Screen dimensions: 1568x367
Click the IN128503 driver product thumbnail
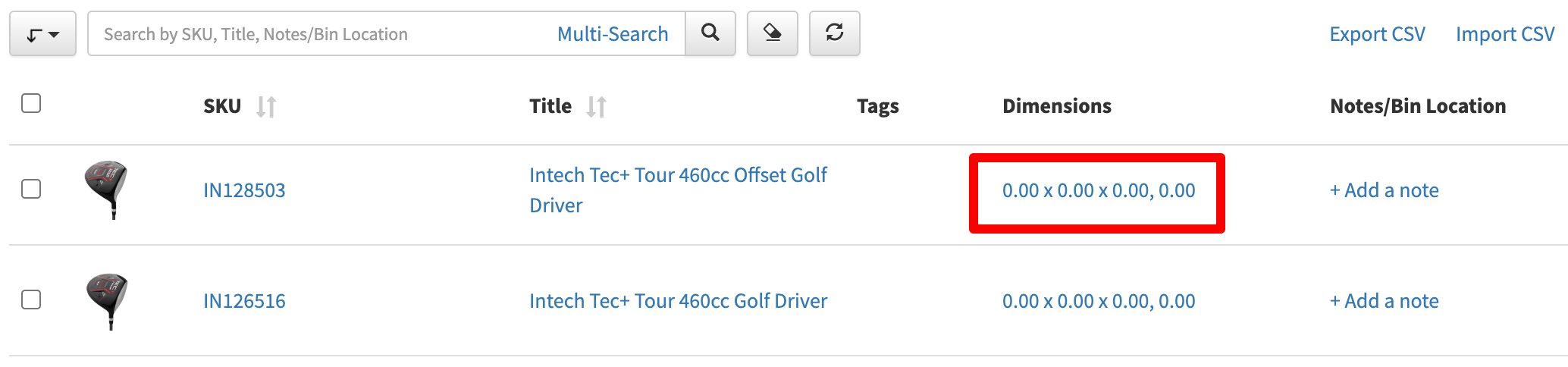pos(107,189)
